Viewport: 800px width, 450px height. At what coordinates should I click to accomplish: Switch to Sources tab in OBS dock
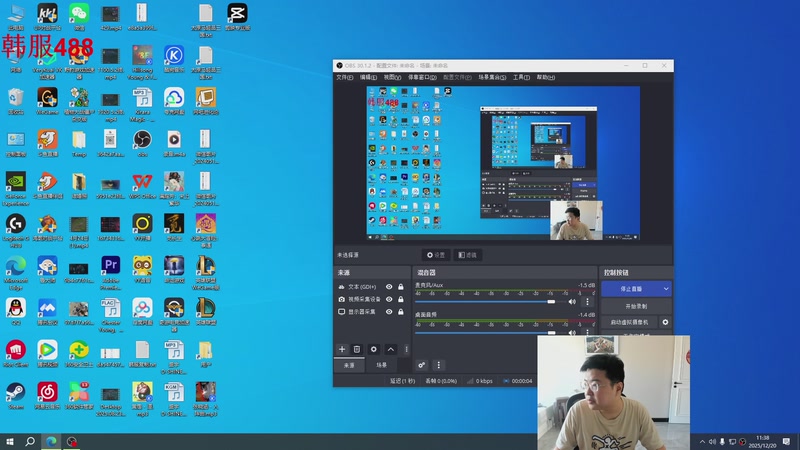point(349,365)
